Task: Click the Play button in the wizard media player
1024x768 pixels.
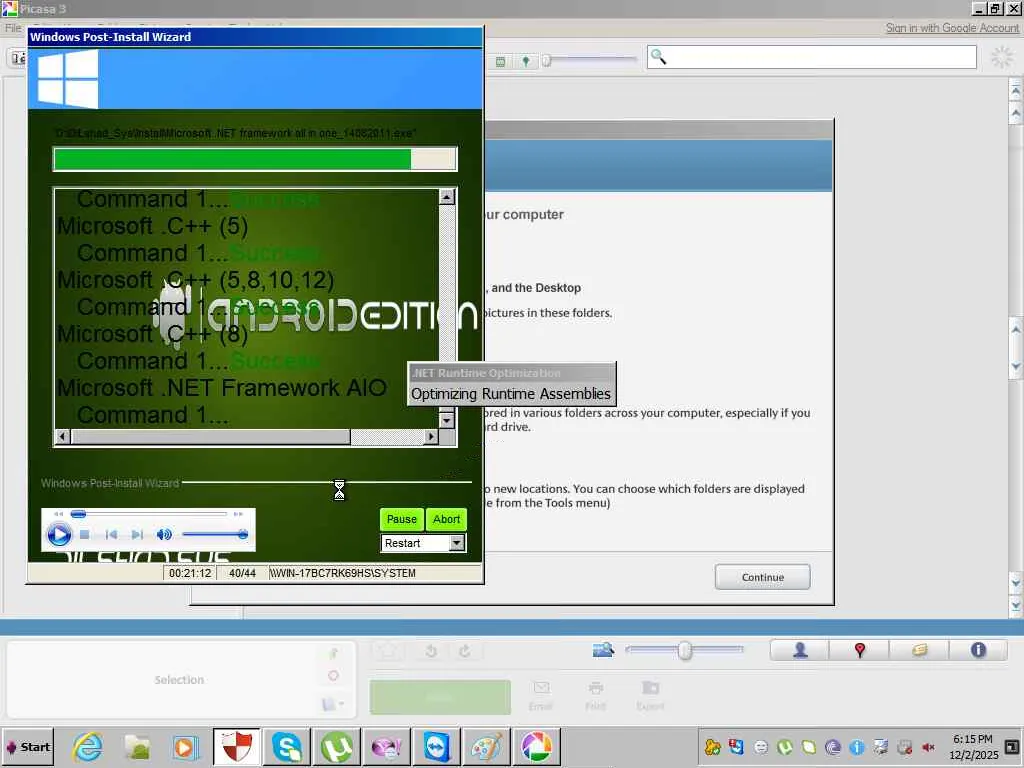Action: [x=59, y=535]
